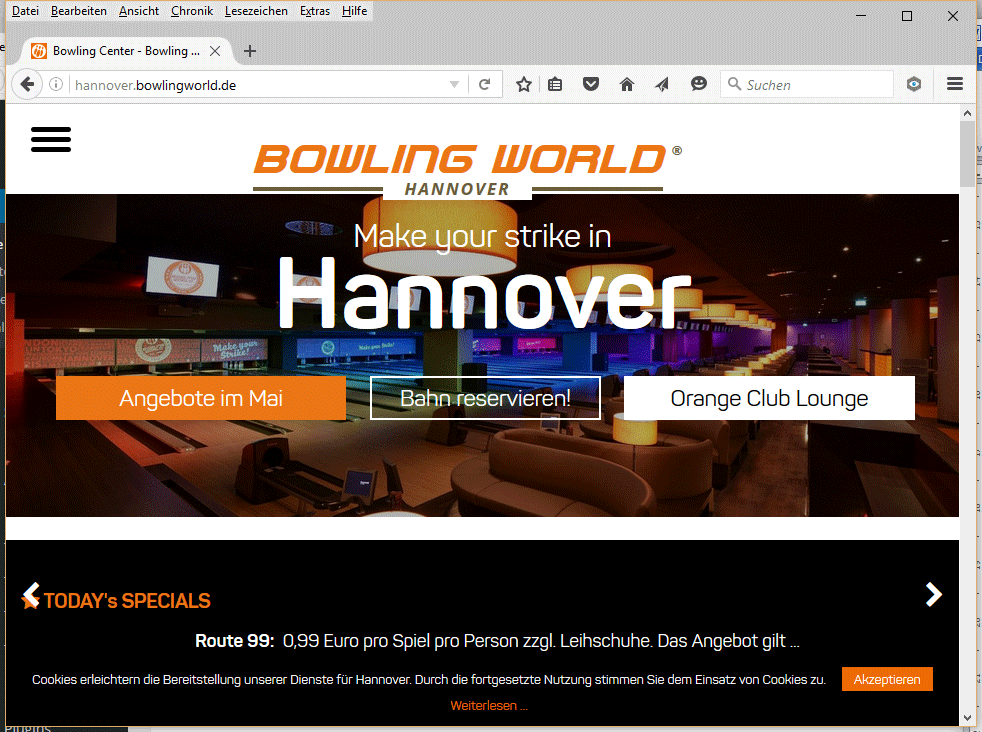
Task: Click the paper plane send icon
Action: pos(662,85)
